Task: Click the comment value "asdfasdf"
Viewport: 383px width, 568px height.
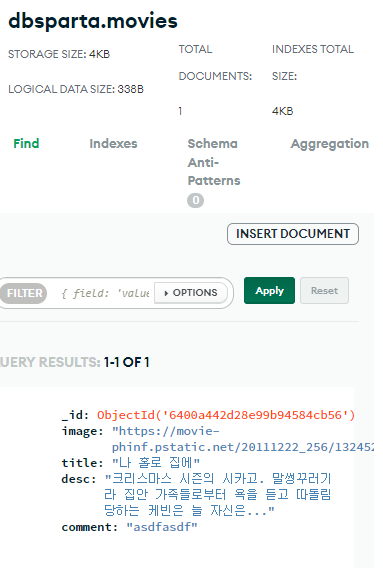Action: tap(162, 527)
